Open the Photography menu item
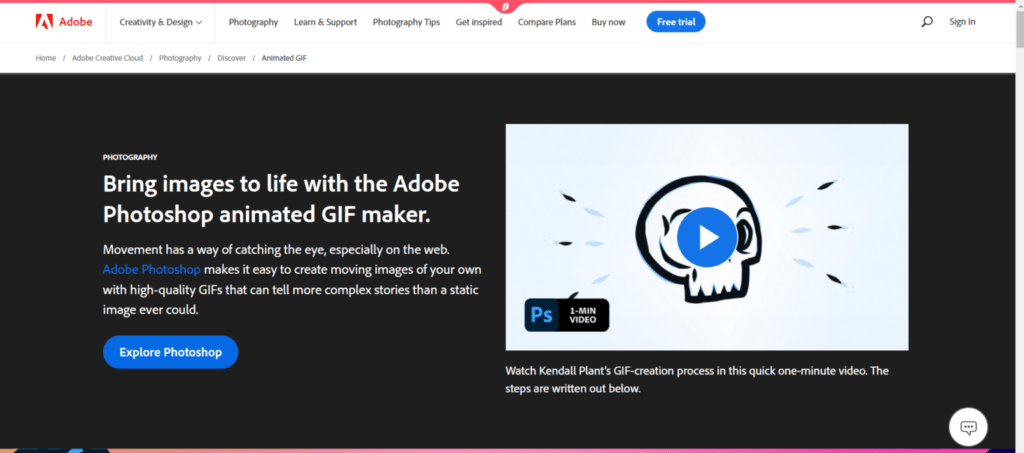 coord(253,21)
